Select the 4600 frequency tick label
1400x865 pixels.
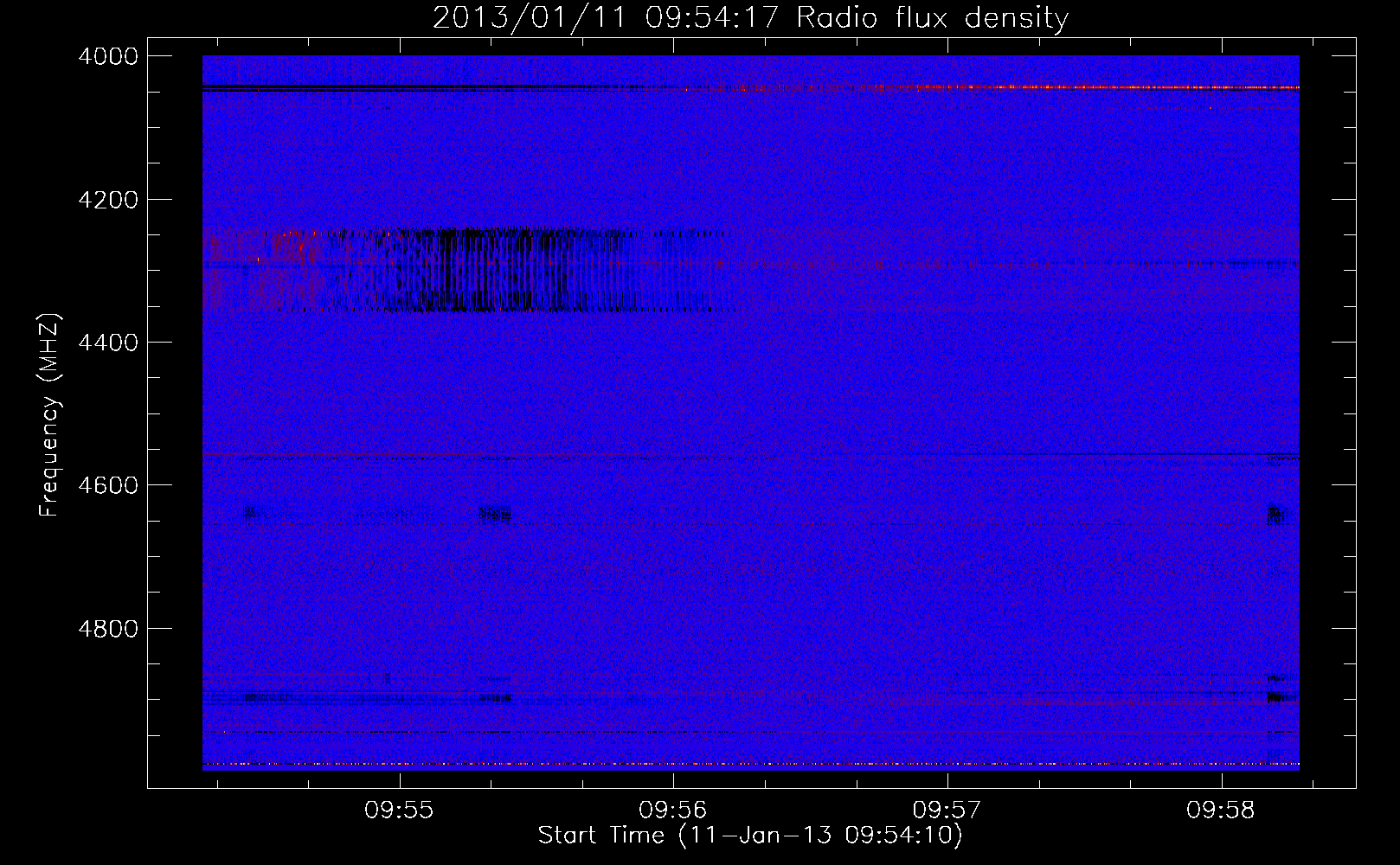coord(108,485)
